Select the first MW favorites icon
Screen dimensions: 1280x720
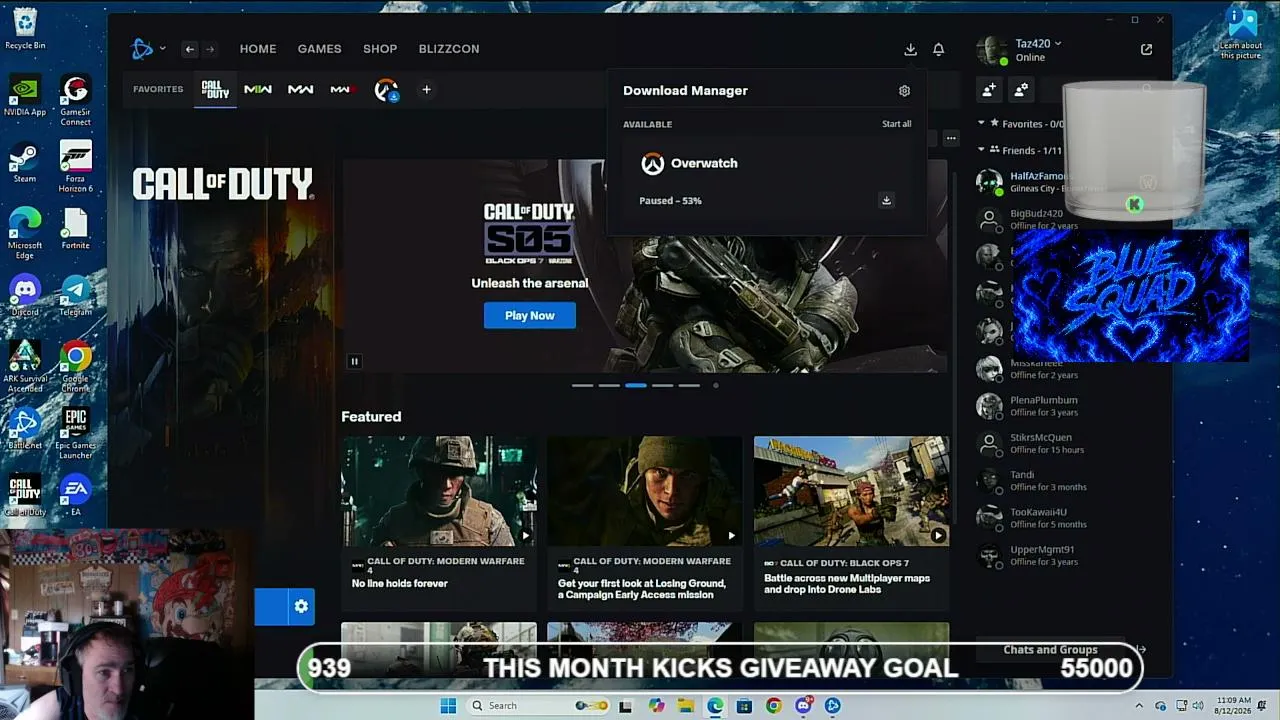tap(258, 90)
